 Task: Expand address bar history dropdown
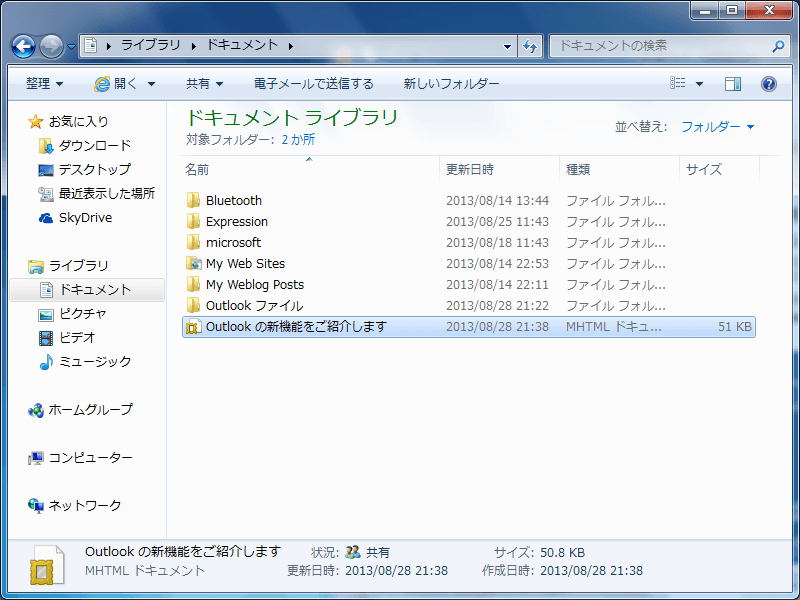(x=507, y=46)
